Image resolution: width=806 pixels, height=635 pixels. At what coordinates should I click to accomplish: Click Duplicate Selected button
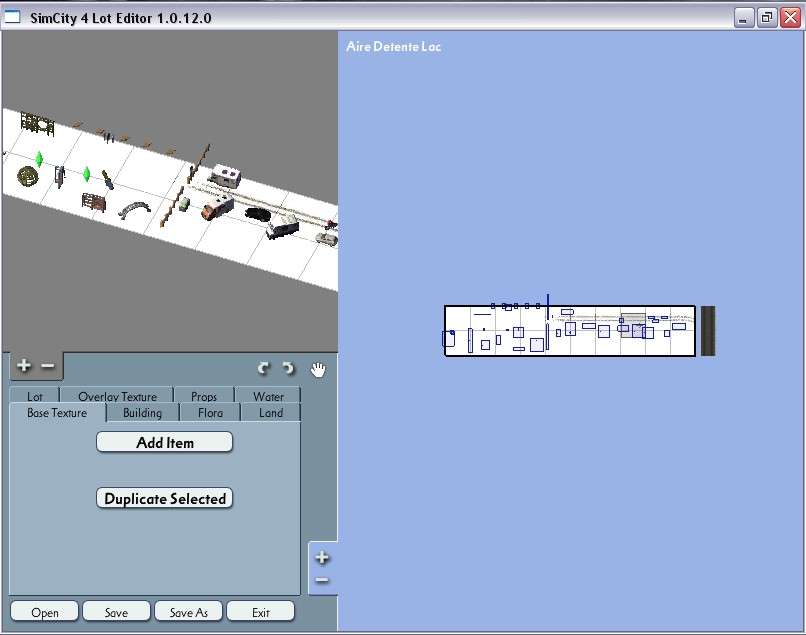pos(164,498)
